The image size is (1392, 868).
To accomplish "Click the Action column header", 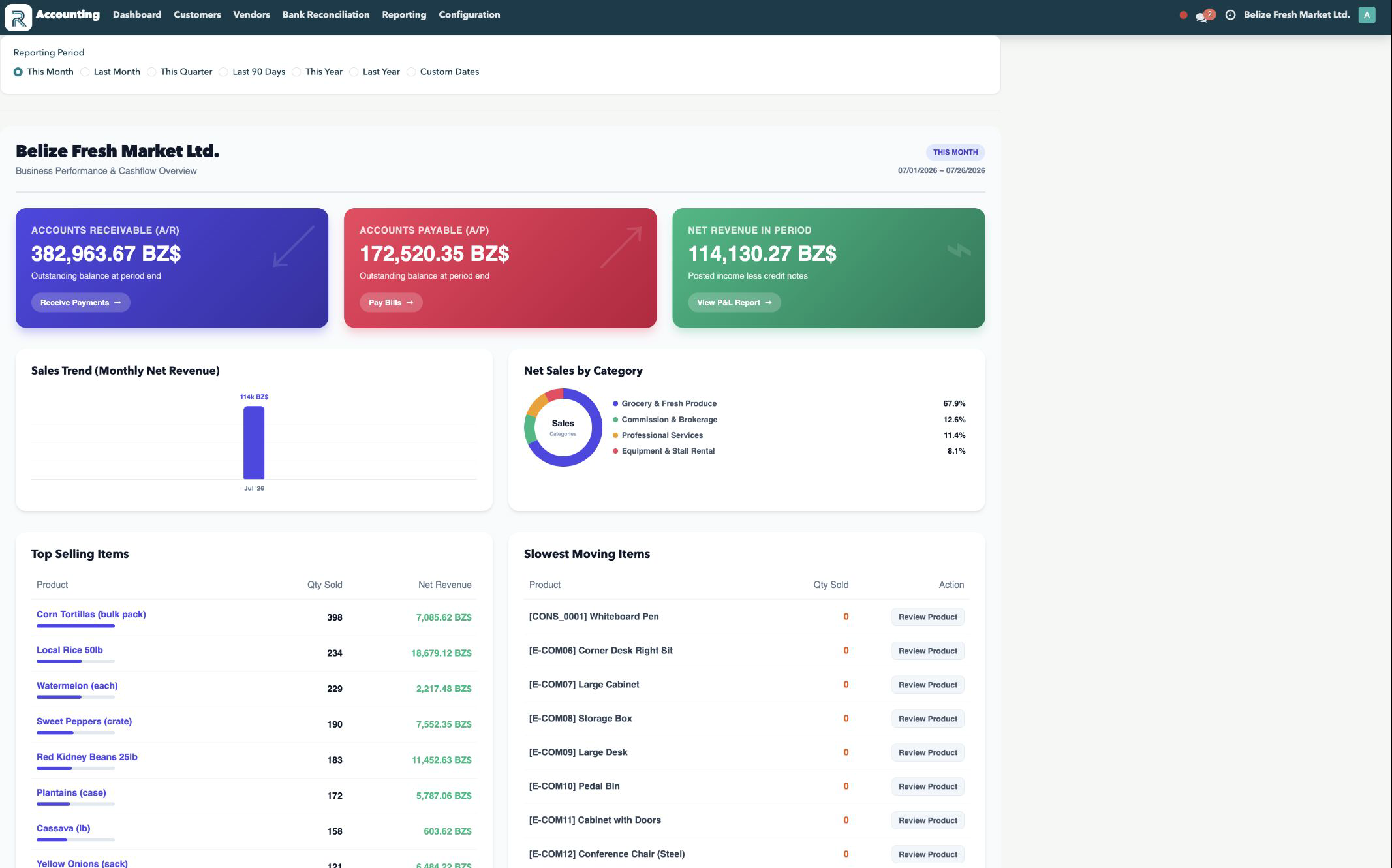I will pos(951,585).
